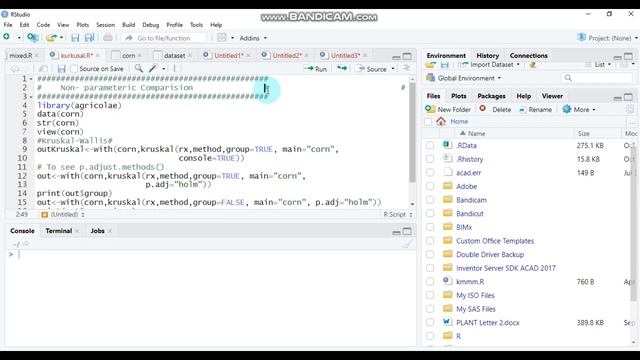This screenshot has height=360, width=640.
Task: Click the Run button
Action: coord(316,69)
